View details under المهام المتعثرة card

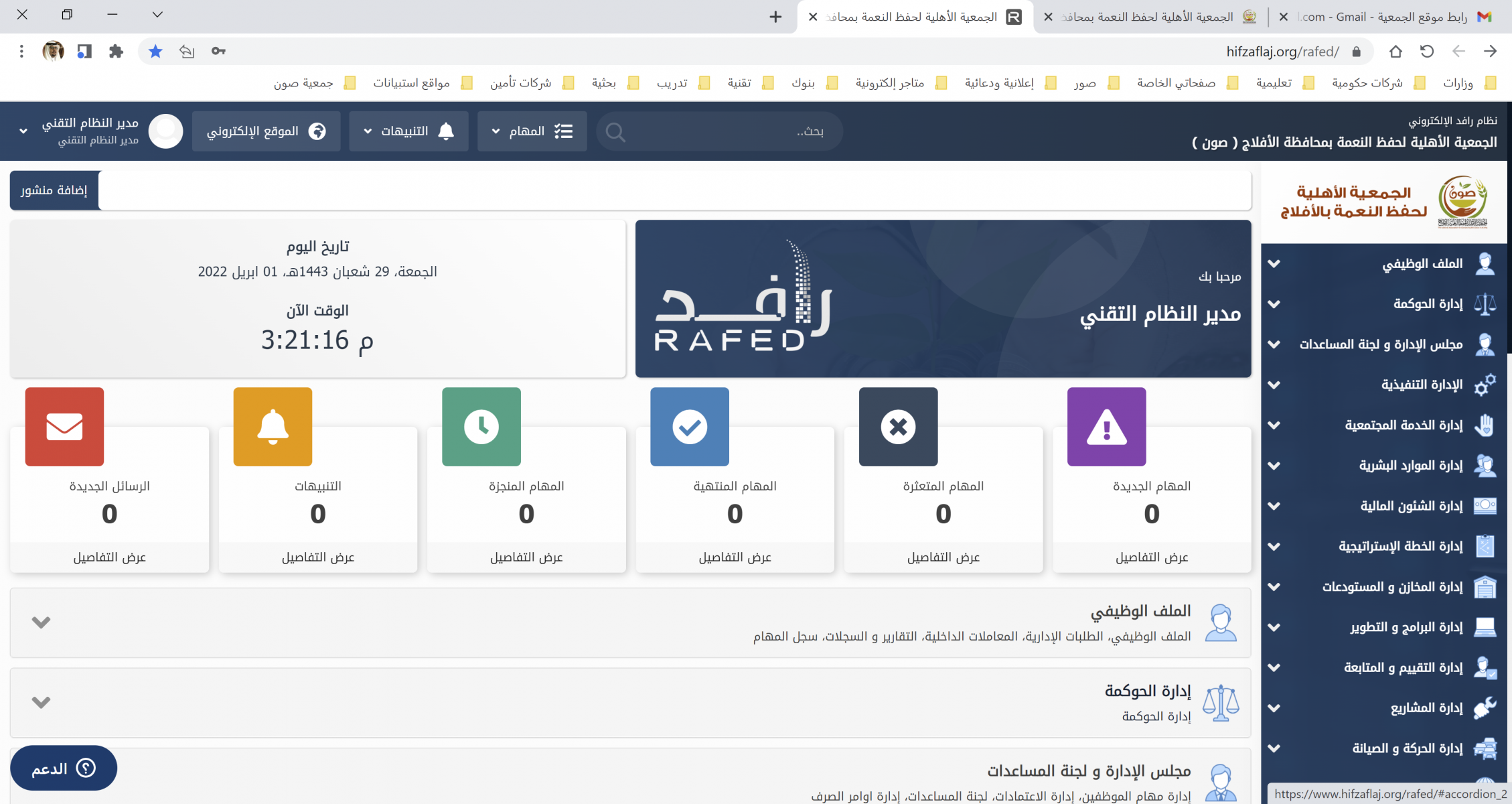[943, 557]
